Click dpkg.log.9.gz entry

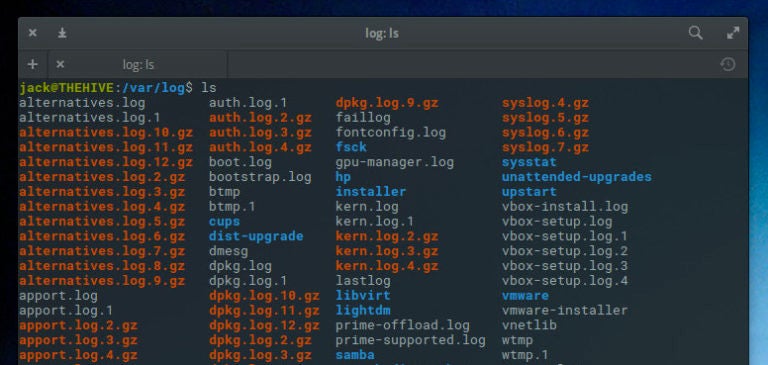click(x=387, y=103)
